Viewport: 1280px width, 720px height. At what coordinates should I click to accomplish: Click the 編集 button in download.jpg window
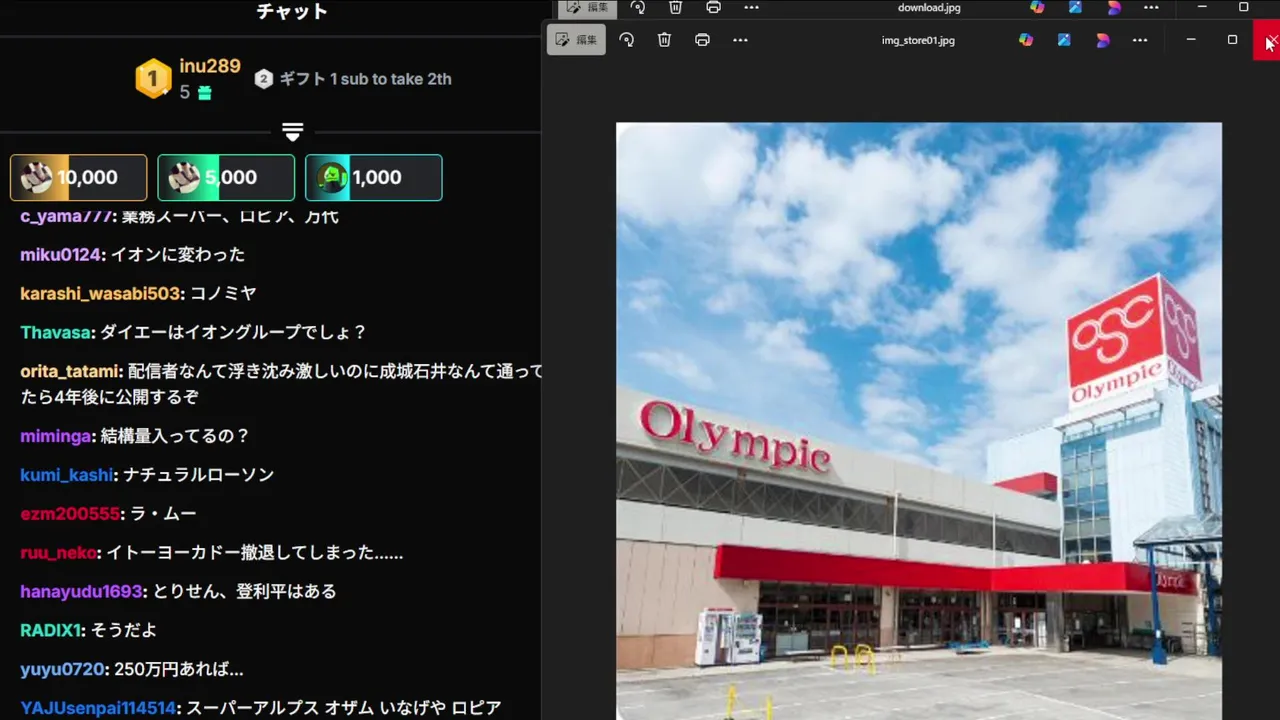(x=588, y=7)
